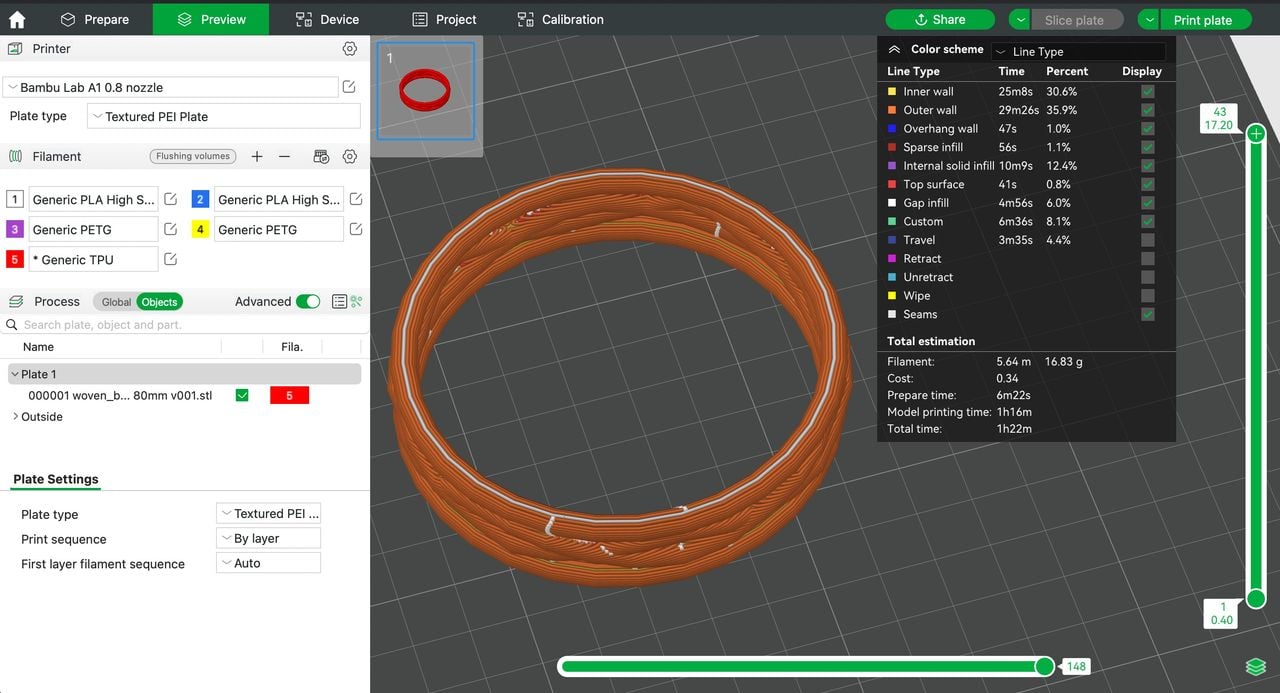This screenshot has width=1280, height=693.
Task: Toggle the Advanced mode switch
Action: [308, 301]
